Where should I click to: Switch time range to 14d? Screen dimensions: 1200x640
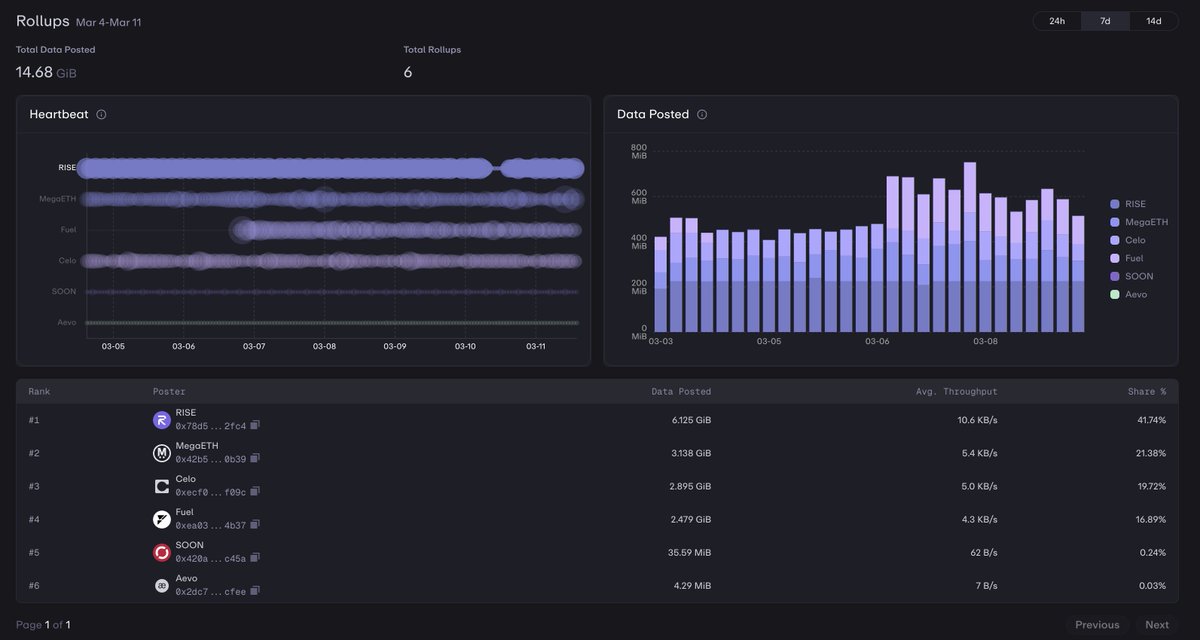1153,21
